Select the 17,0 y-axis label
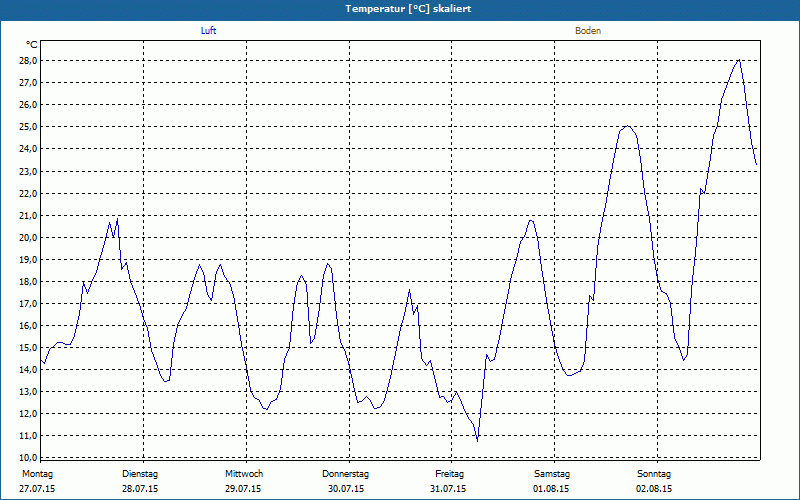This screenshot has height=500, width=800. 28,304
